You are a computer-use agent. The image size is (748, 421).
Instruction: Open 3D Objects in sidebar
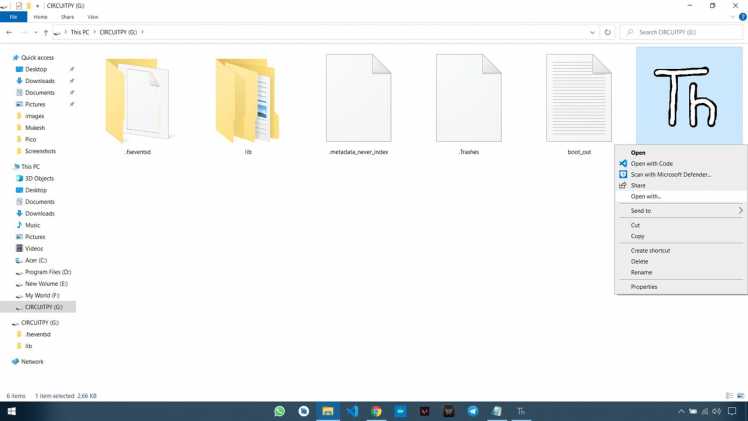[x=39, y=178]
